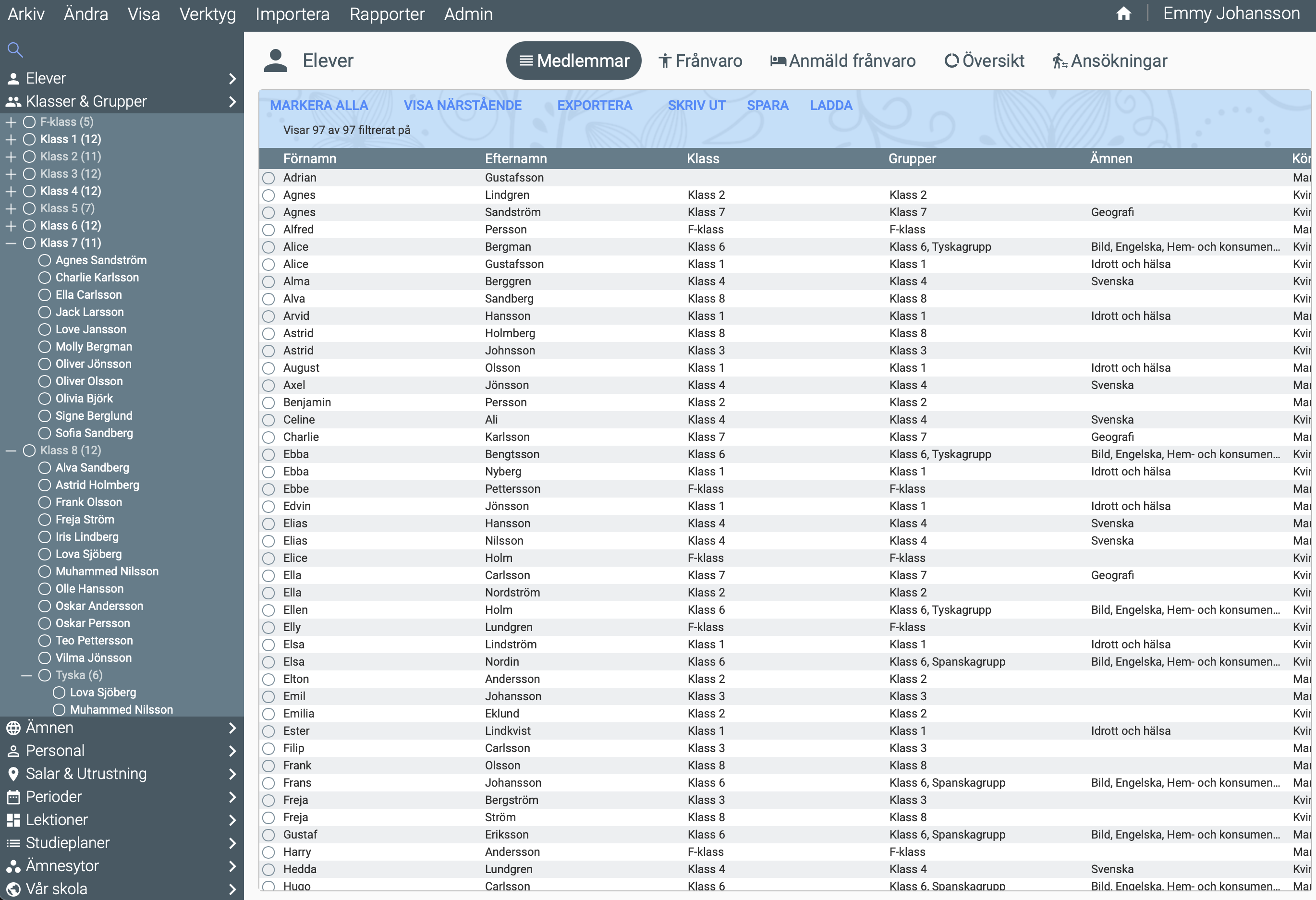
Task: Click the home icon in top bar
Action: point(1123,14)
